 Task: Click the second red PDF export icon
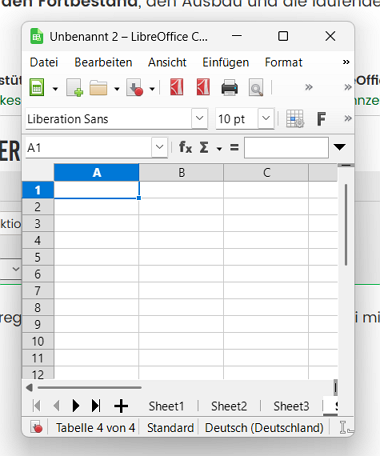tap(203, 87)
